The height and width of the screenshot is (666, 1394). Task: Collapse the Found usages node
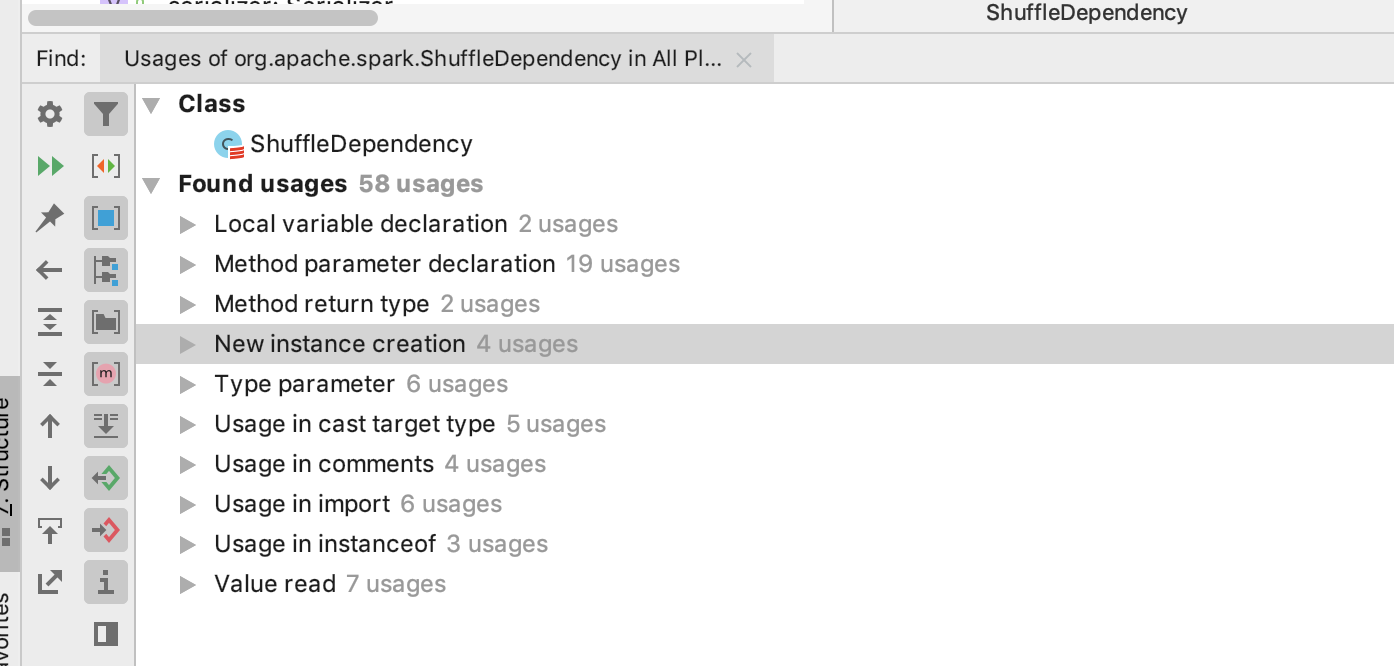[151, 184]
